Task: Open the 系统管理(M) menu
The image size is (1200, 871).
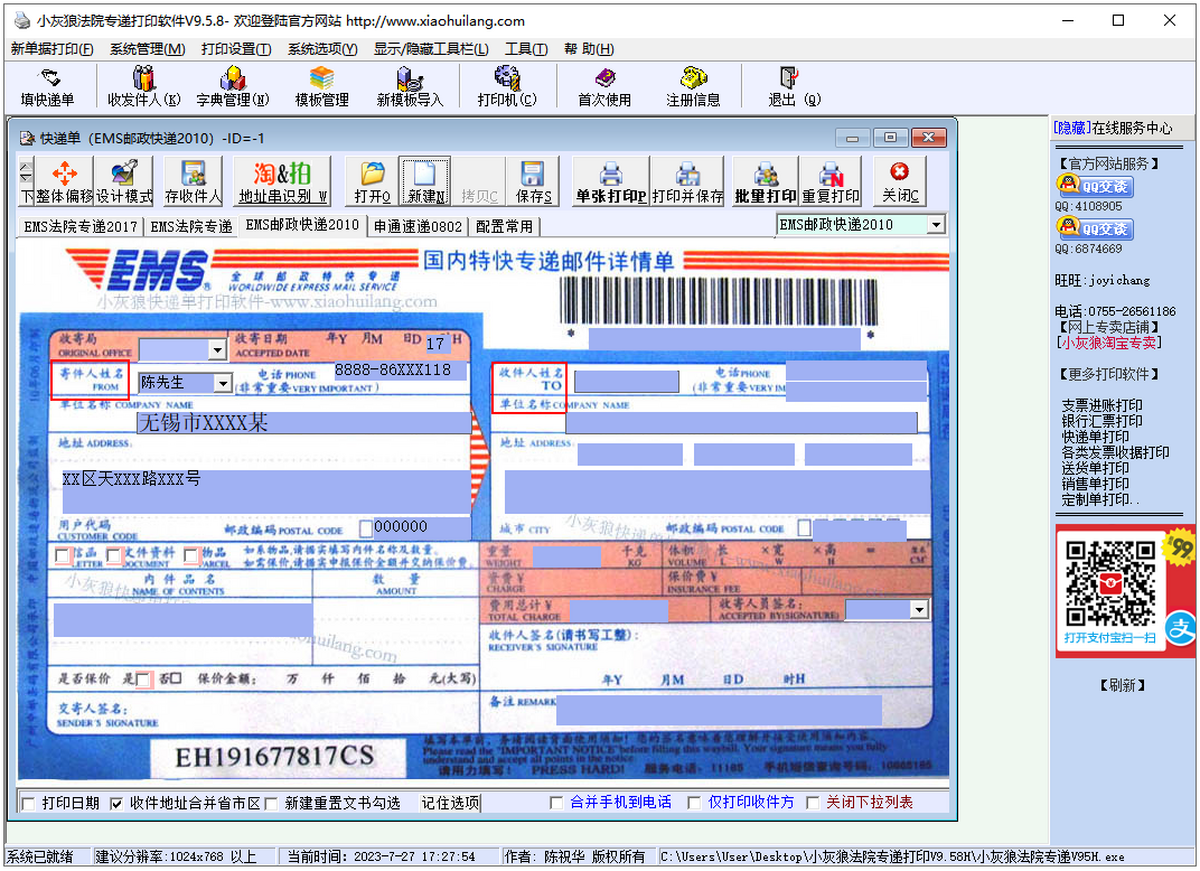Action: [147, 49]
